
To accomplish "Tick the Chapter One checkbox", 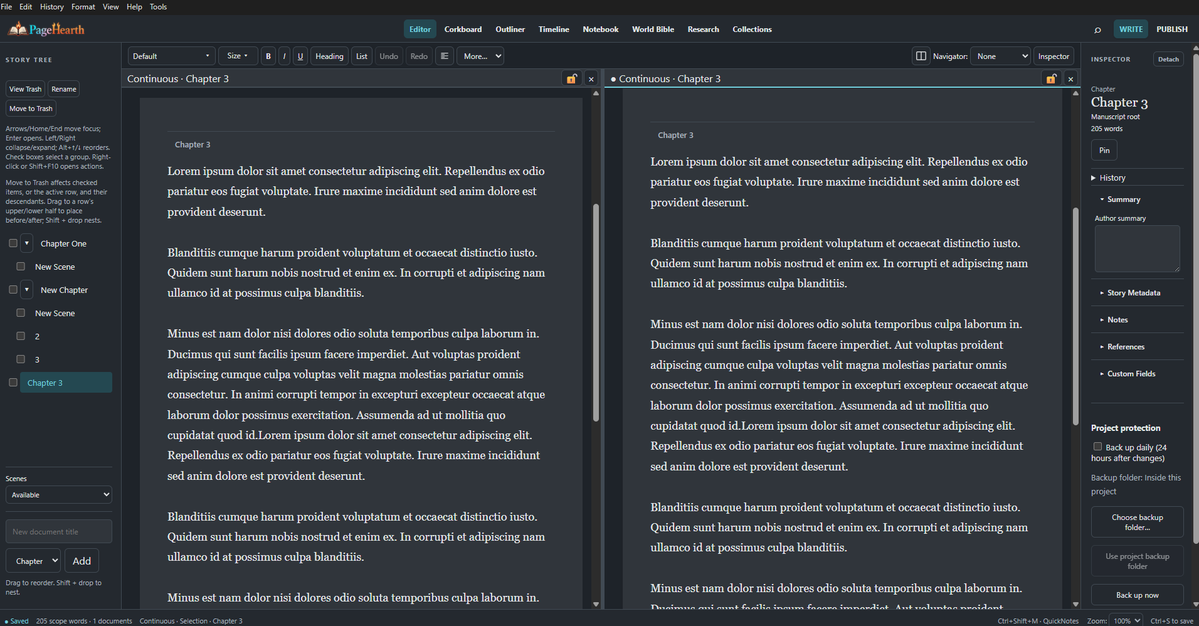I will pos(13,243).
